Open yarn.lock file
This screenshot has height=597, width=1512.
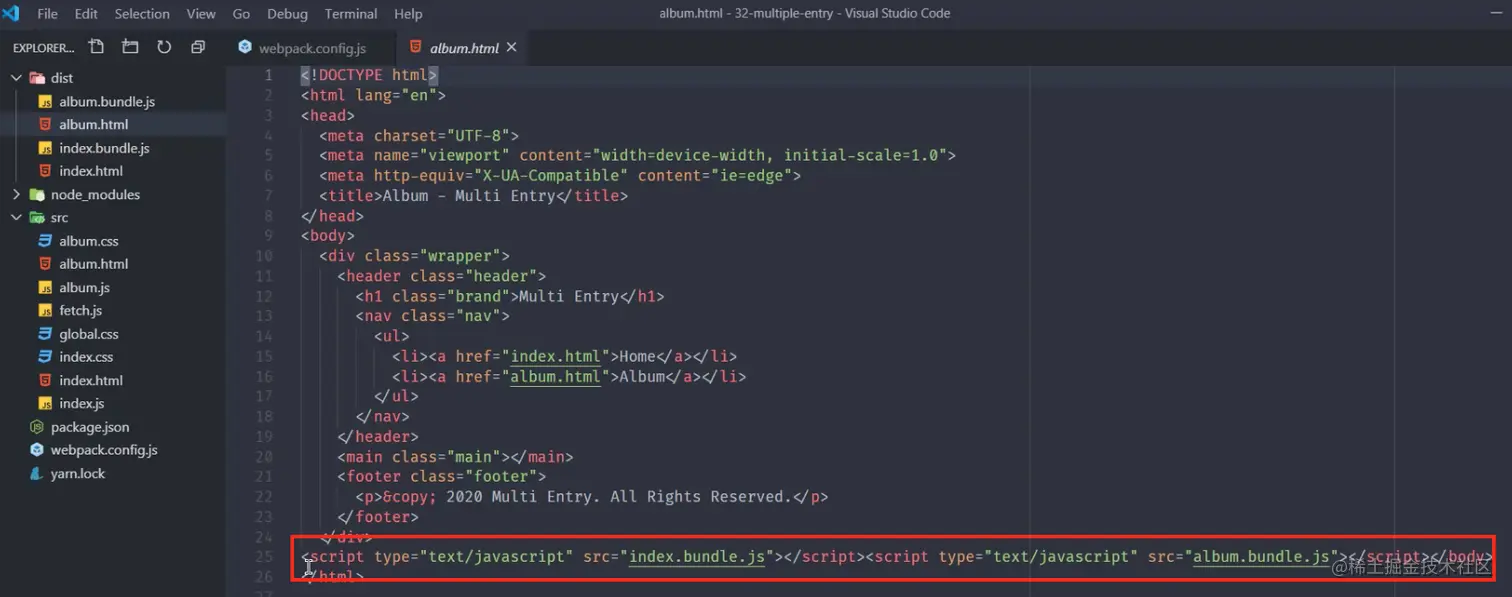pos(78,473)
